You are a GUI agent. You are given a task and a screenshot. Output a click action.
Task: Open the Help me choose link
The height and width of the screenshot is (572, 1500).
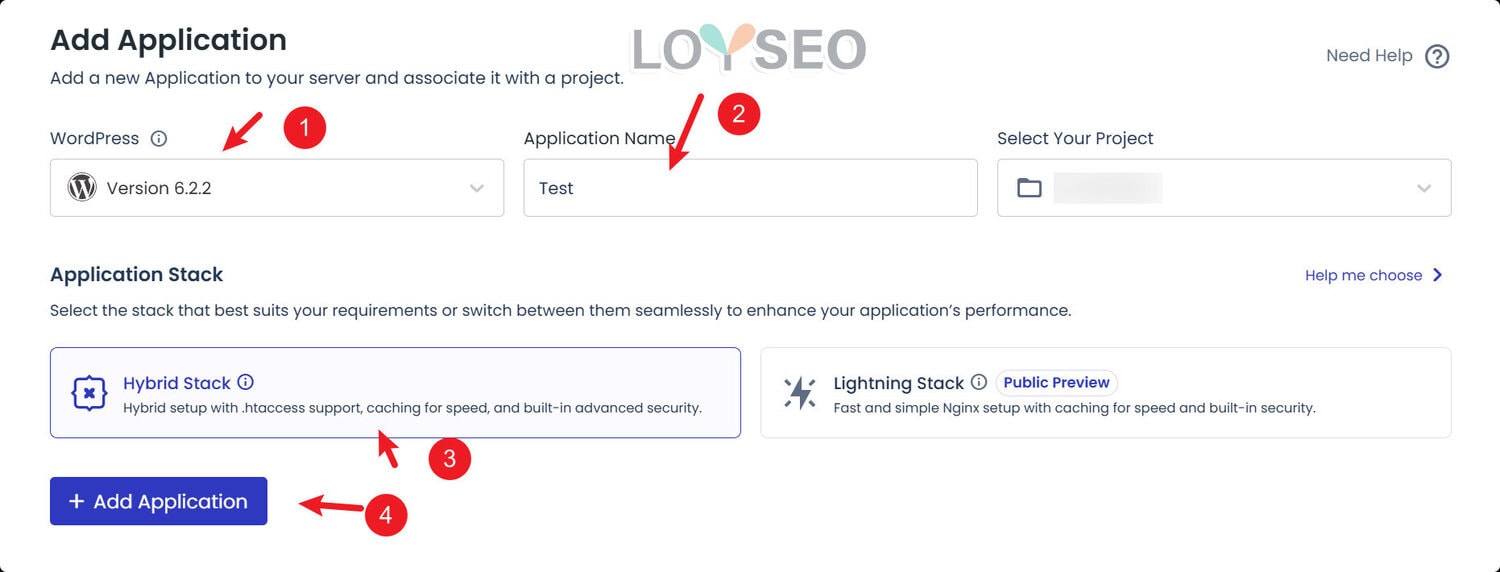pyautogui.click(x=1363, y=275)
